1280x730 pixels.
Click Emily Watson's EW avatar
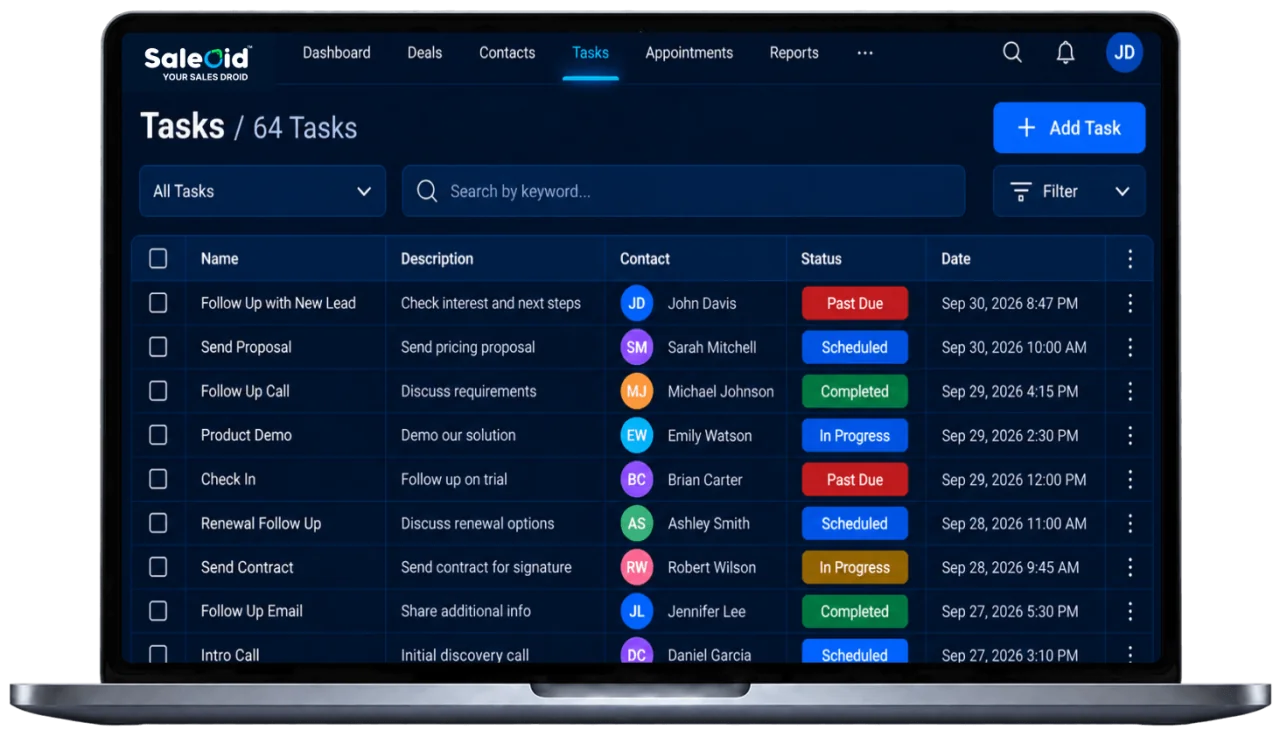(x=637, y=435)
